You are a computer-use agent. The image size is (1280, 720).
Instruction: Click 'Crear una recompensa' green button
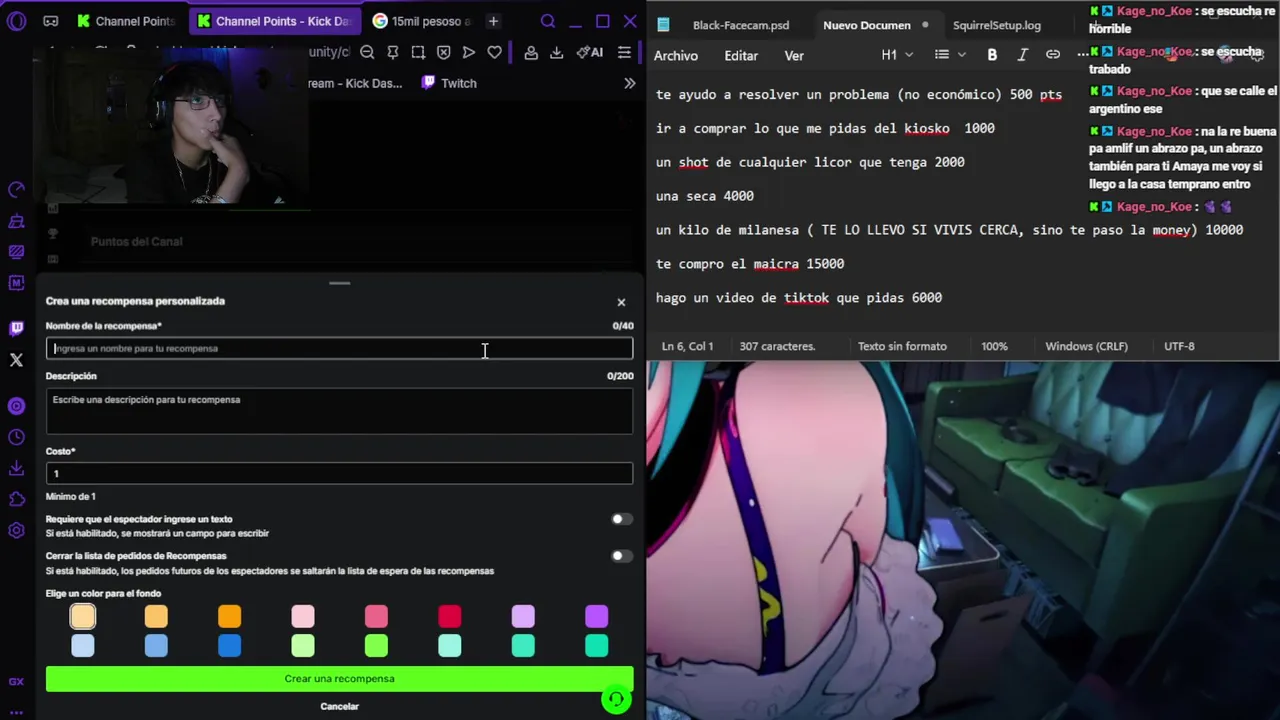pos(339,678)
